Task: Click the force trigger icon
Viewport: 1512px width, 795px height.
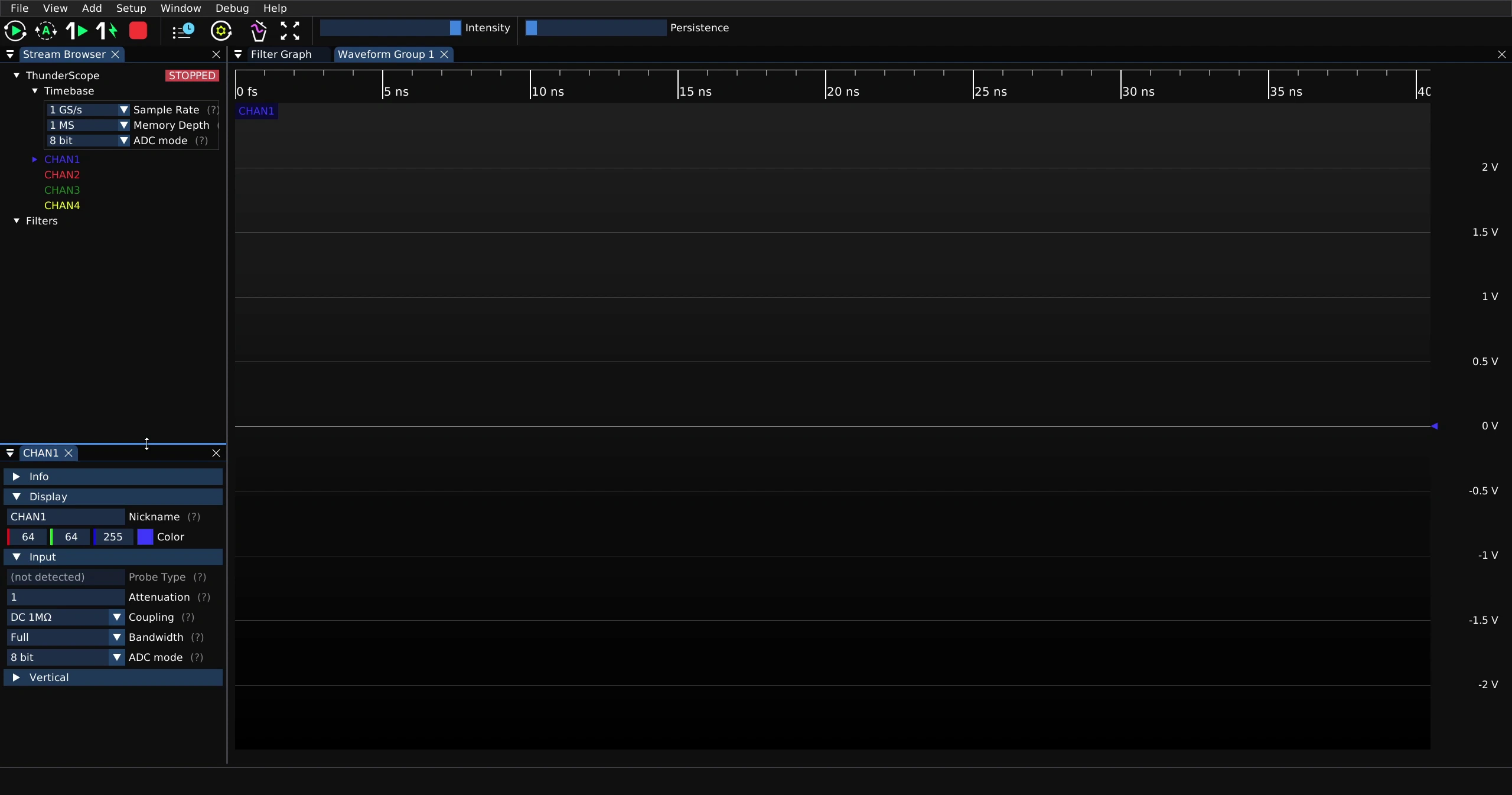Action: tap(107, 31)
